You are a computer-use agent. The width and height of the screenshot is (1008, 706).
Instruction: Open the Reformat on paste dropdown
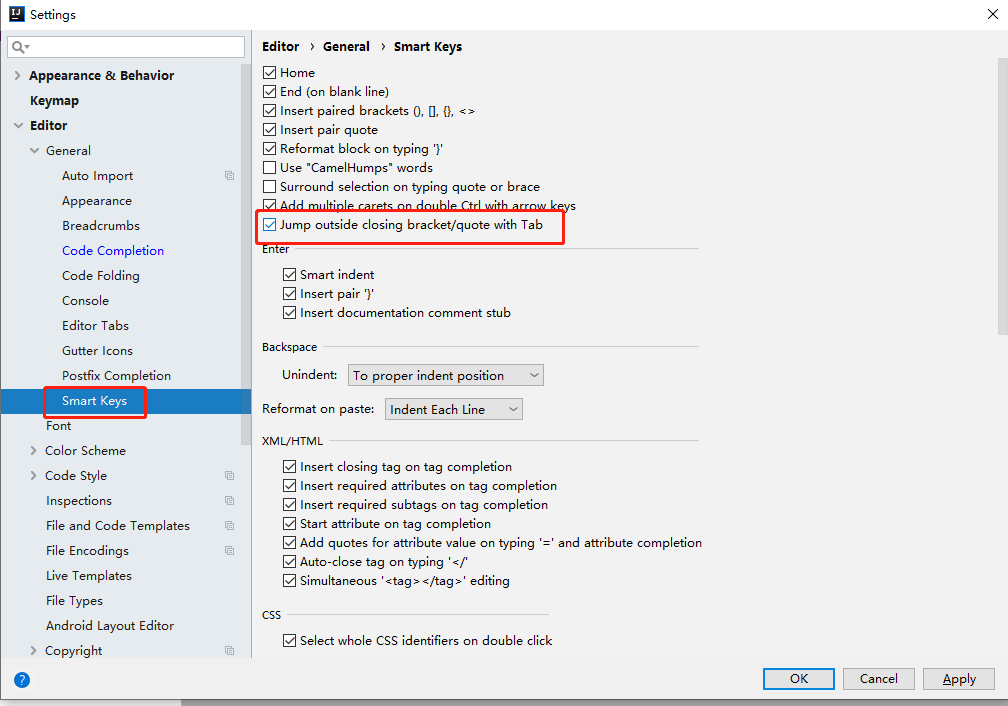[x=454, y=410]
